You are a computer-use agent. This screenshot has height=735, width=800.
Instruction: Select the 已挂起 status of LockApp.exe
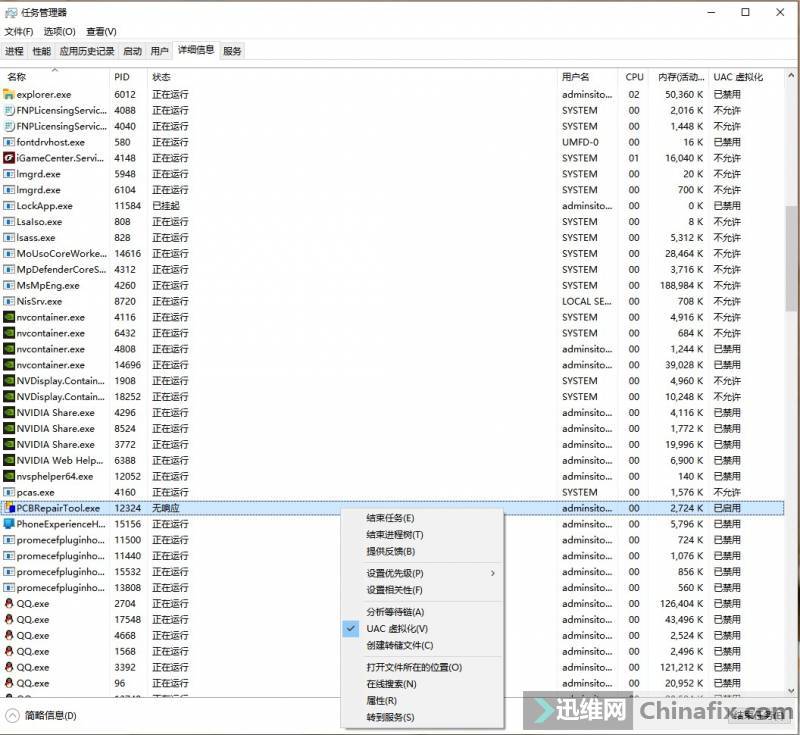pos(166,206)
